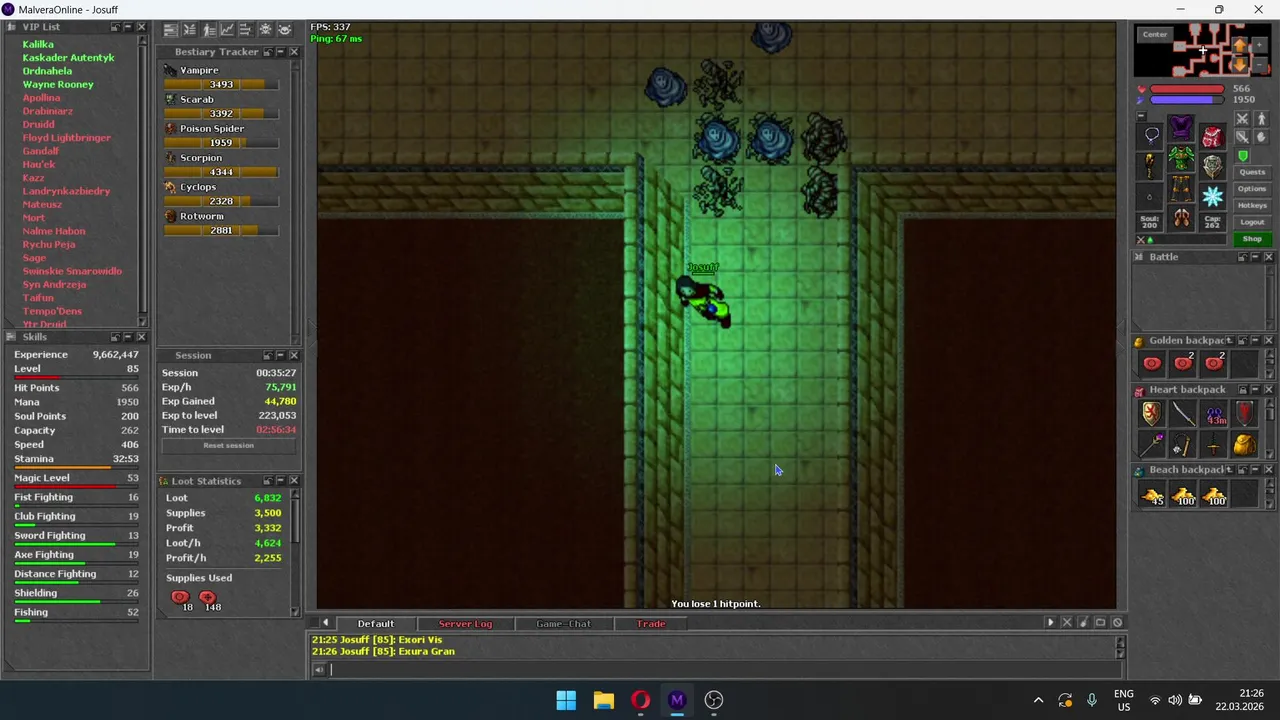Toggle stand-while-fighting chase mode
The height and width of the screenshot is (720, 1280).
click(x=1262, y=119)
